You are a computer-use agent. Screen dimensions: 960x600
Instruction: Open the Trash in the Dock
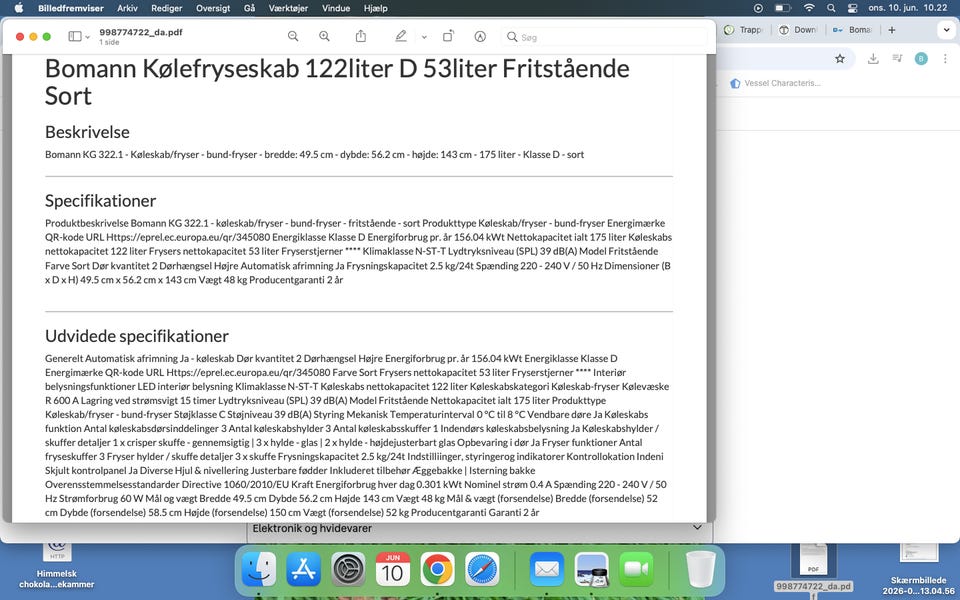[701, 569]
